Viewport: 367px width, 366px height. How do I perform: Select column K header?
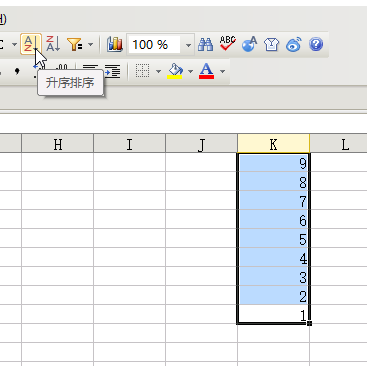pyautogui.click(x=273, y=144)
